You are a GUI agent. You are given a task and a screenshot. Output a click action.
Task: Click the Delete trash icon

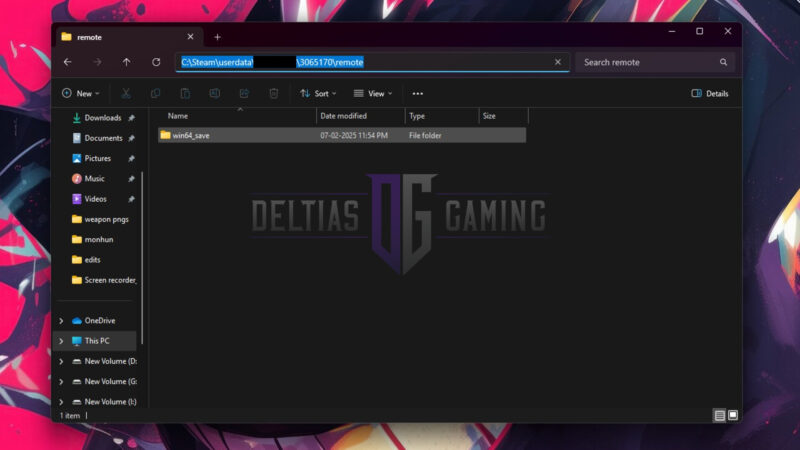coord(273,93)
